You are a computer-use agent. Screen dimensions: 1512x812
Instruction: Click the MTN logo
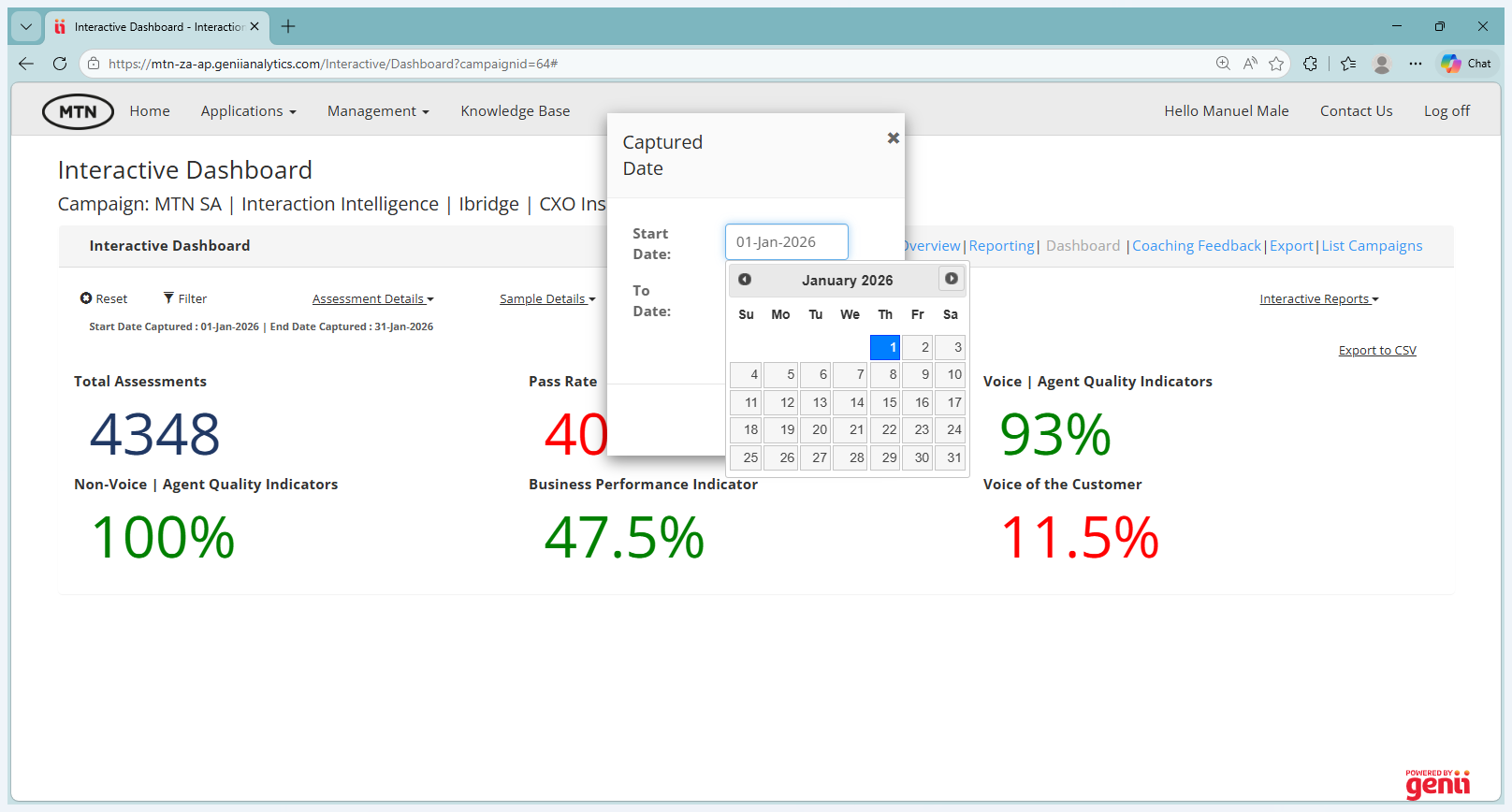point(78,111)
